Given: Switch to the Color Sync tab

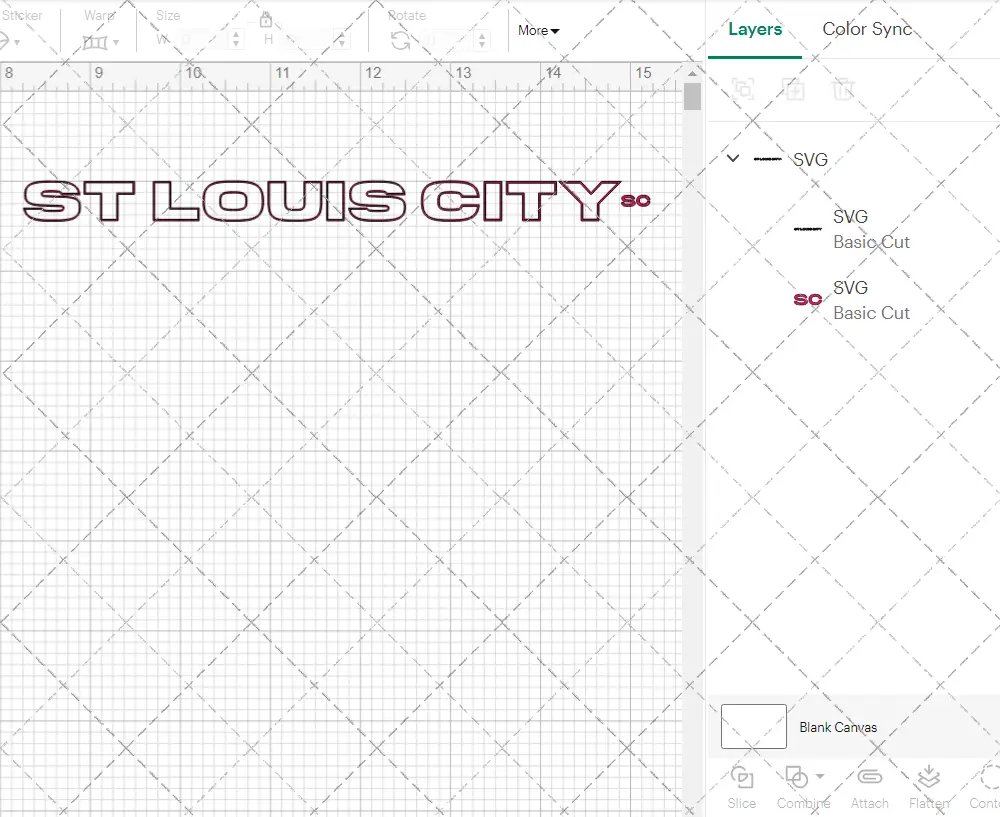Looking at the screenshot, I should point(867,29).
